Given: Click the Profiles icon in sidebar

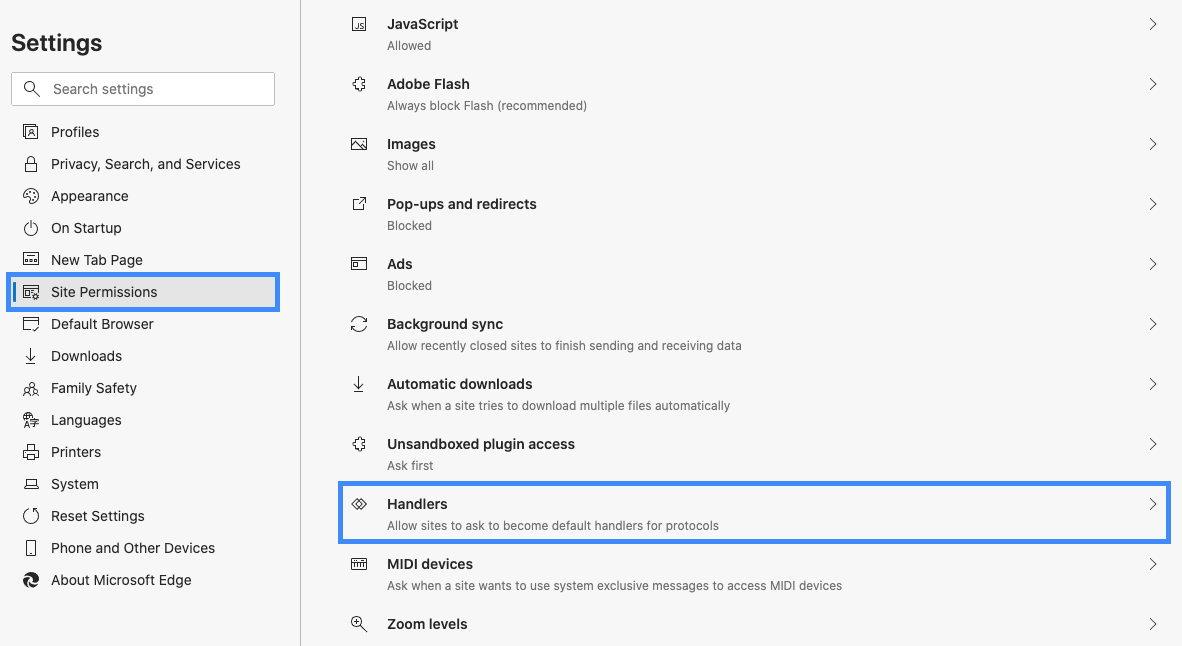Looking at the screenshot, I should (28, 131).
